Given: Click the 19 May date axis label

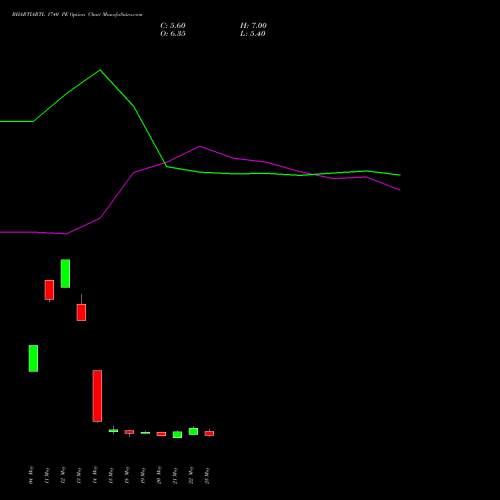Looking at the screenshot, I should click(143, 475).
